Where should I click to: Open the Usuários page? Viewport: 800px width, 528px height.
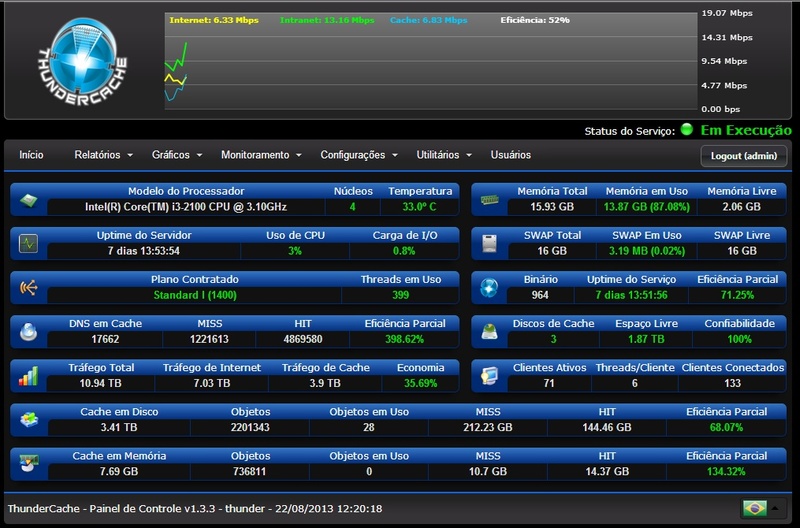pos(511,155)
